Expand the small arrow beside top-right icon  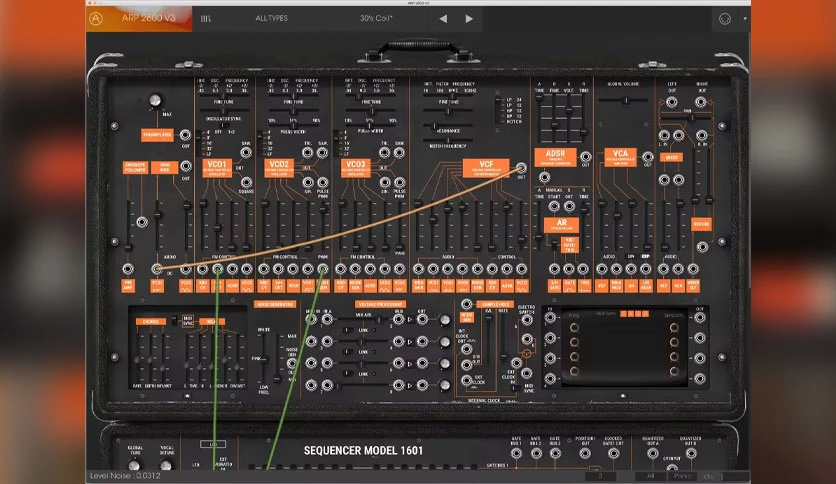click(745, 19)
